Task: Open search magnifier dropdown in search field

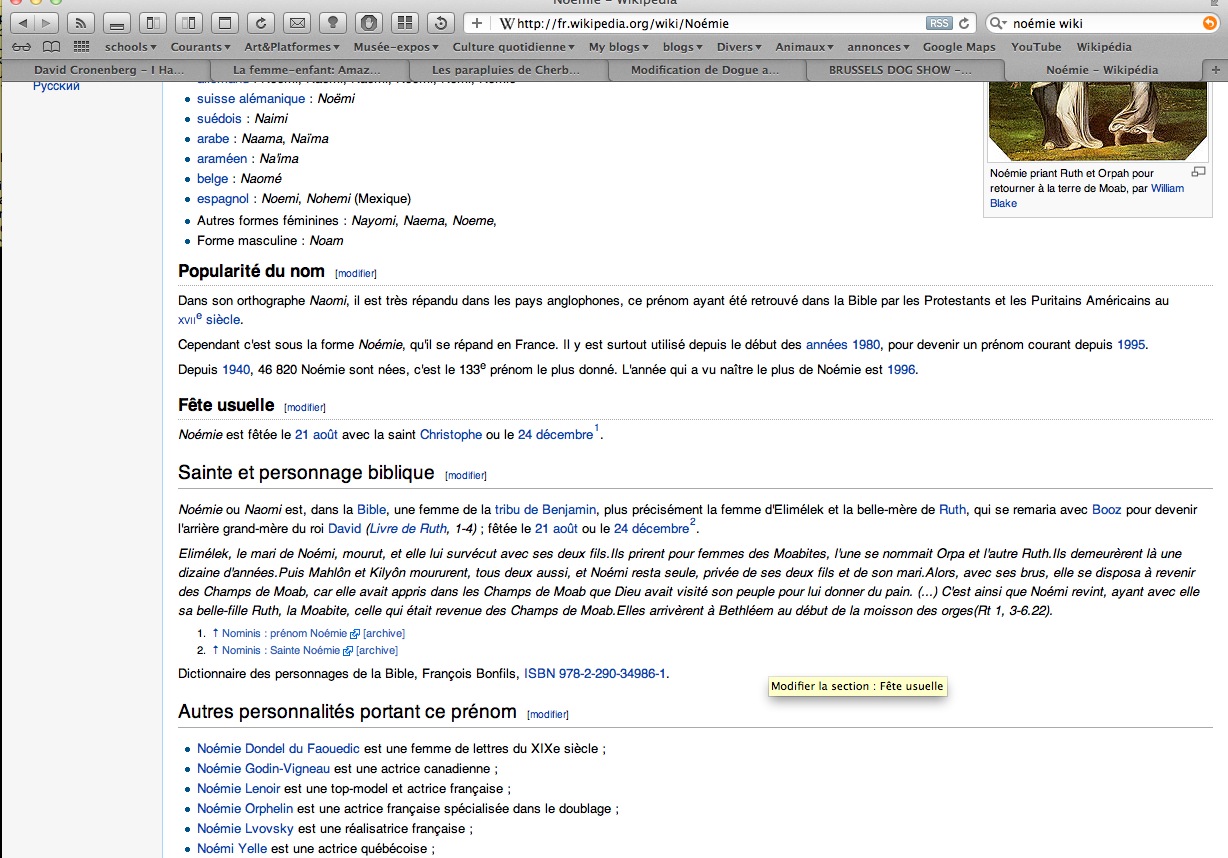Action: coord(998,23)
